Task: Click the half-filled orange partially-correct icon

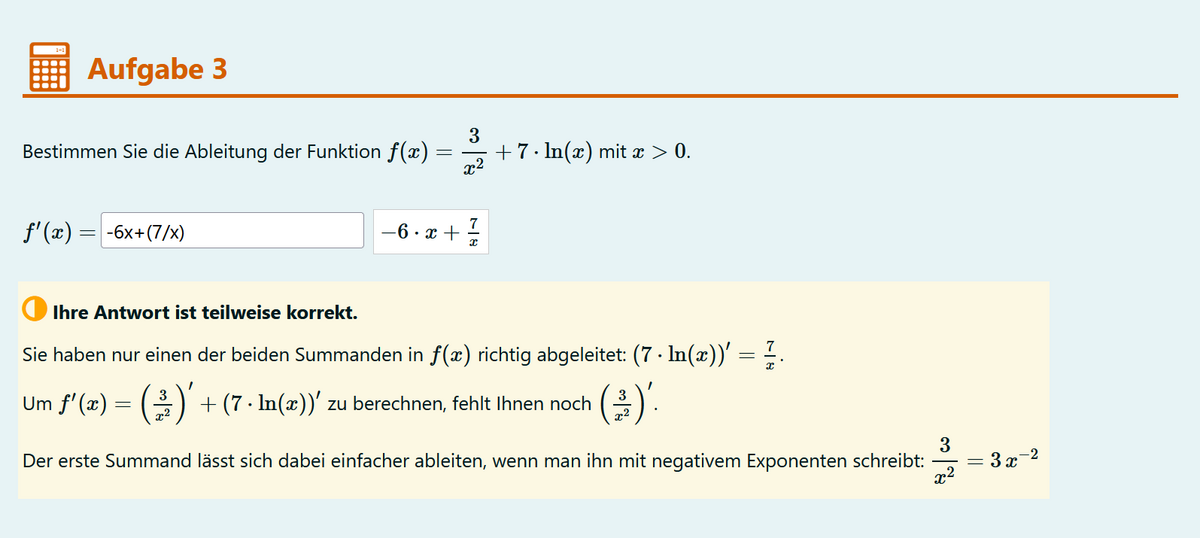Action: tap(34, 312)
